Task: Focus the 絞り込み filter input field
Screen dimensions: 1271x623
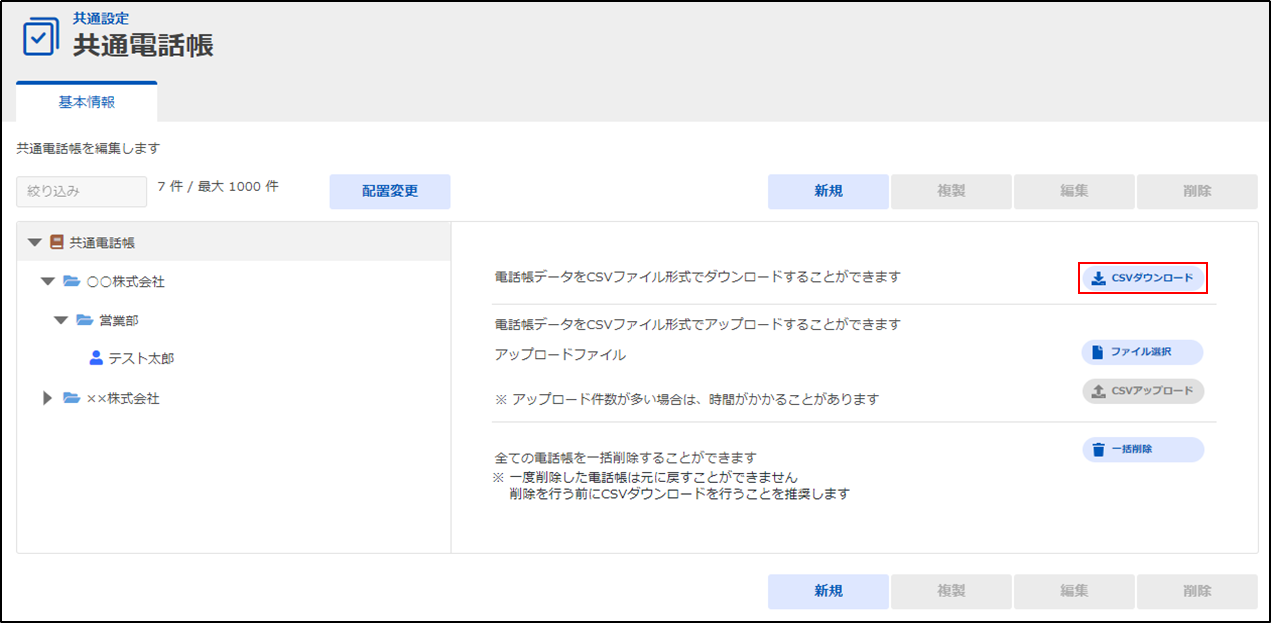Action: coord(81,191)
